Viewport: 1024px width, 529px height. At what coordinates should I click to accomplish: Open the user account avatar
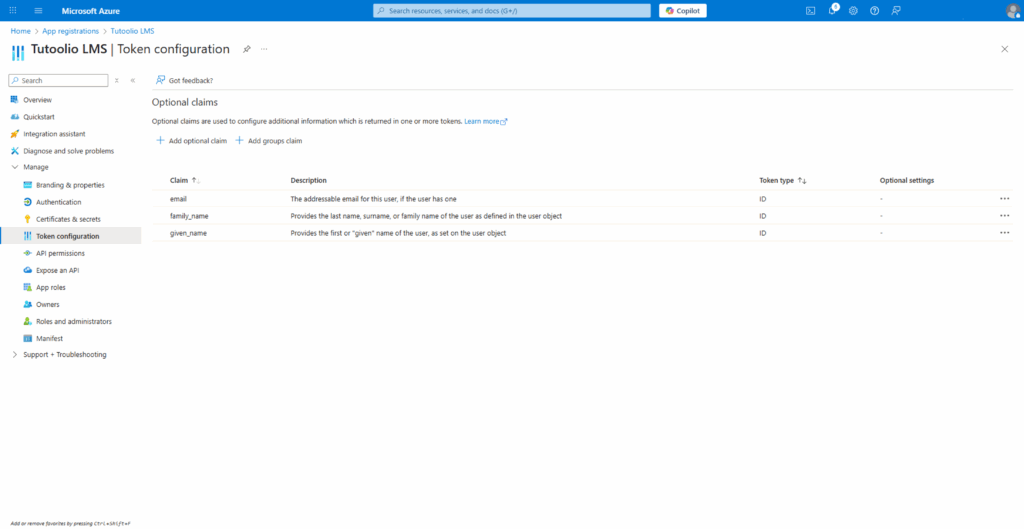[x=1012, y=10]
